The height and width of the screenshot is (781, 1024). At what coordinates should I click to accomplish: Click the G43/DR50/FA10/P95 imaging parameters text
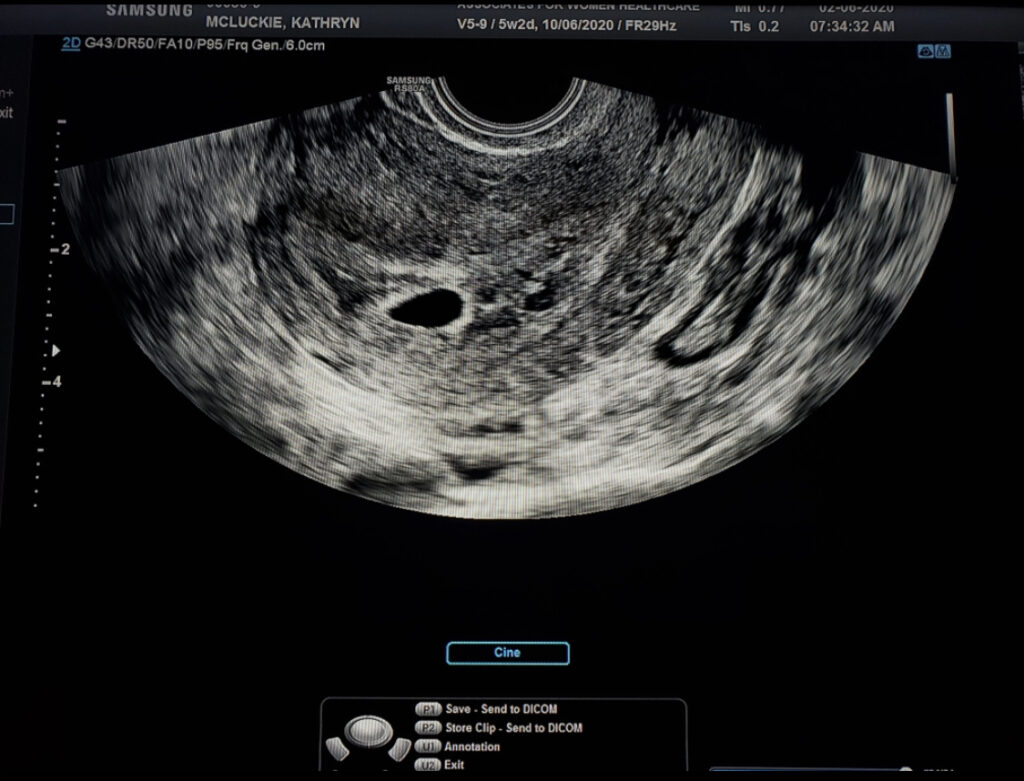coord(204,45)
